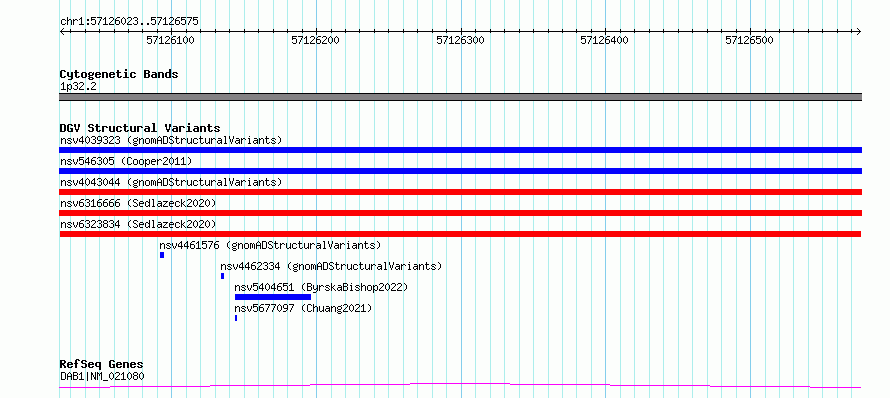Click the DAB1|NM_021080 gene label
The image size is (890, 398).
(102, 376)
